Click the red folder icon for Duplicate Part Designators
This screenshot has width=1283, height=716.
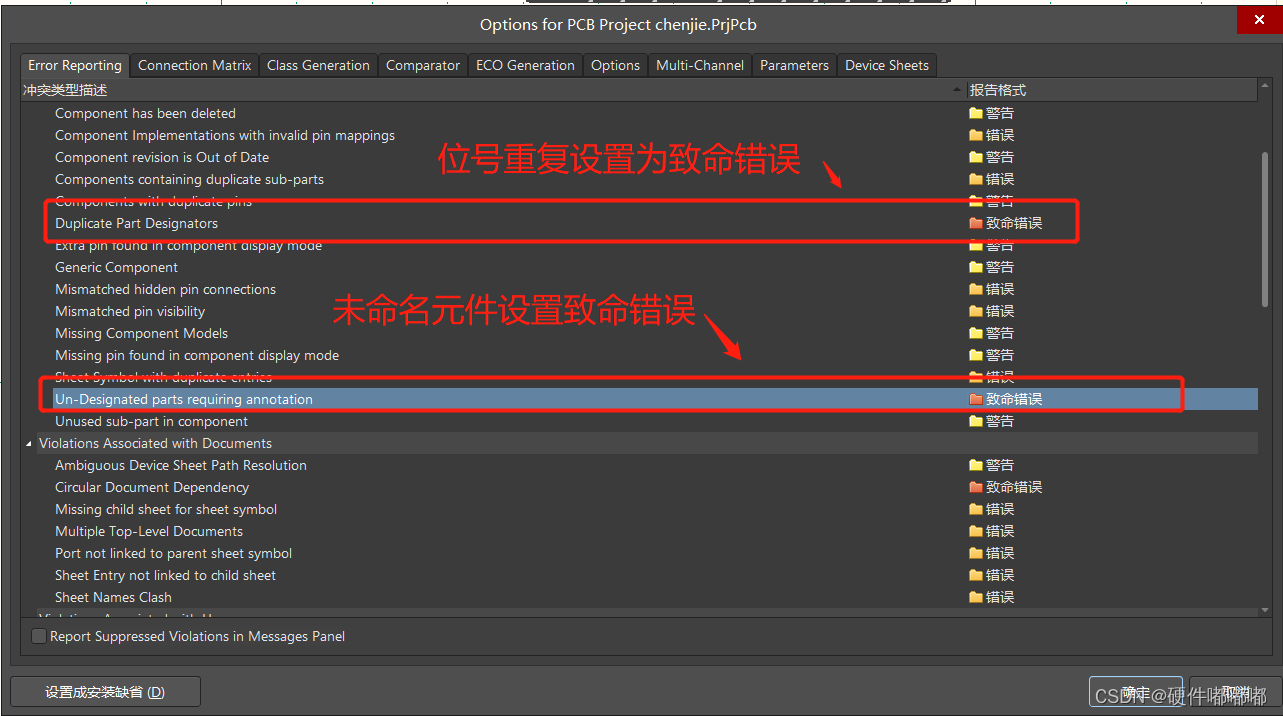976,223
